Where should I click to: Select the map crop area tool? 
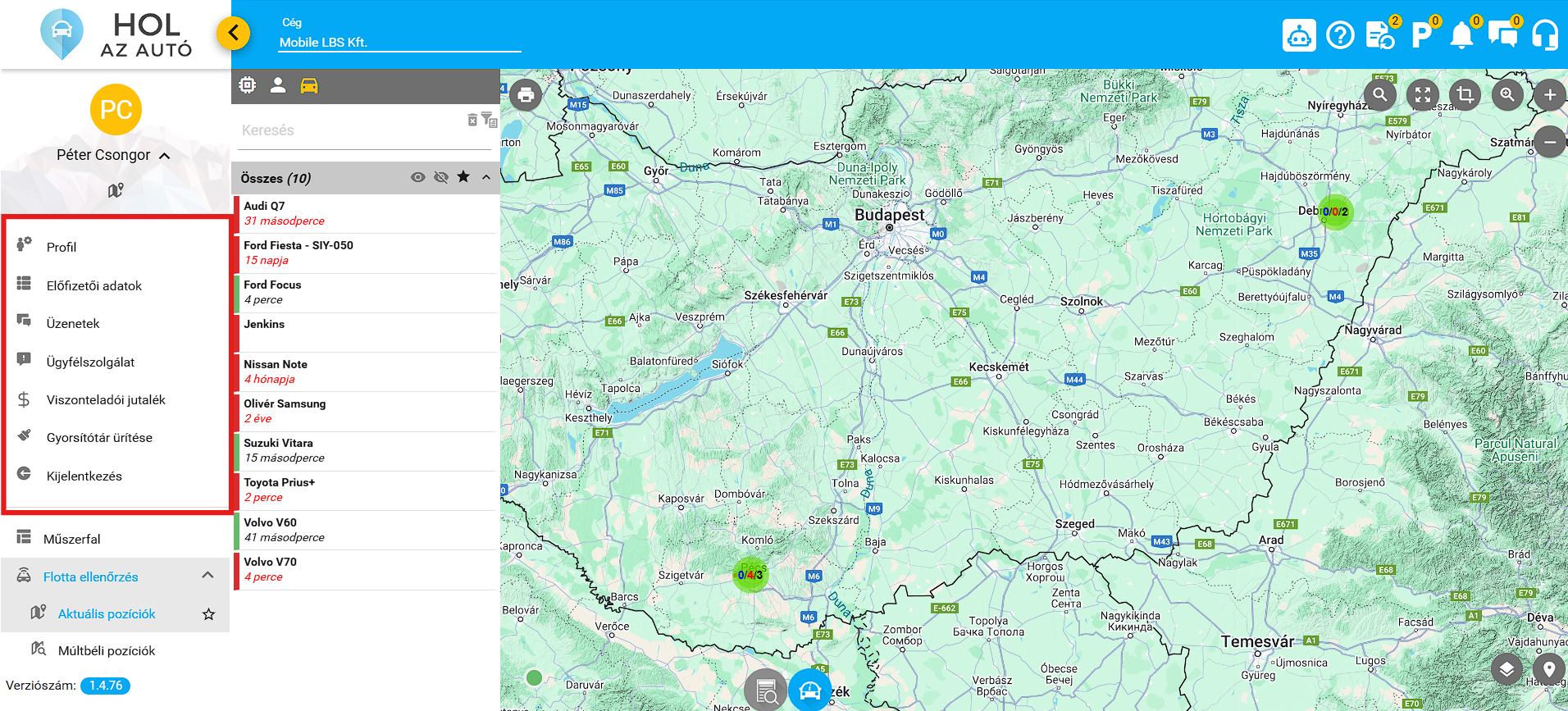tap(1465, 95)
